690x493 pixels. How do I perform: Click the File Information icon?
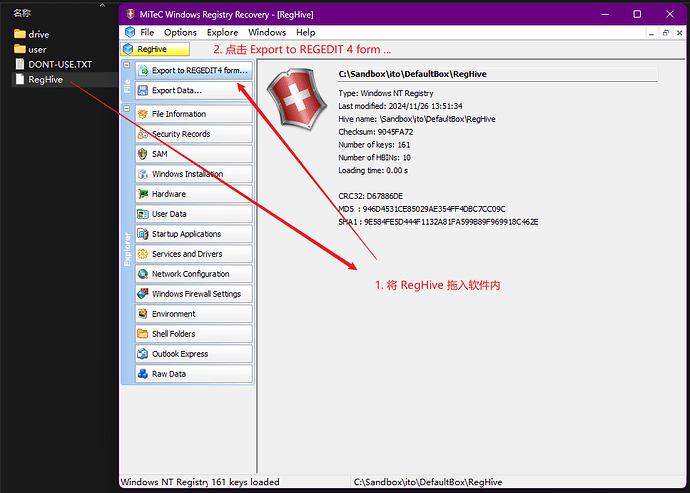(143, 114)
